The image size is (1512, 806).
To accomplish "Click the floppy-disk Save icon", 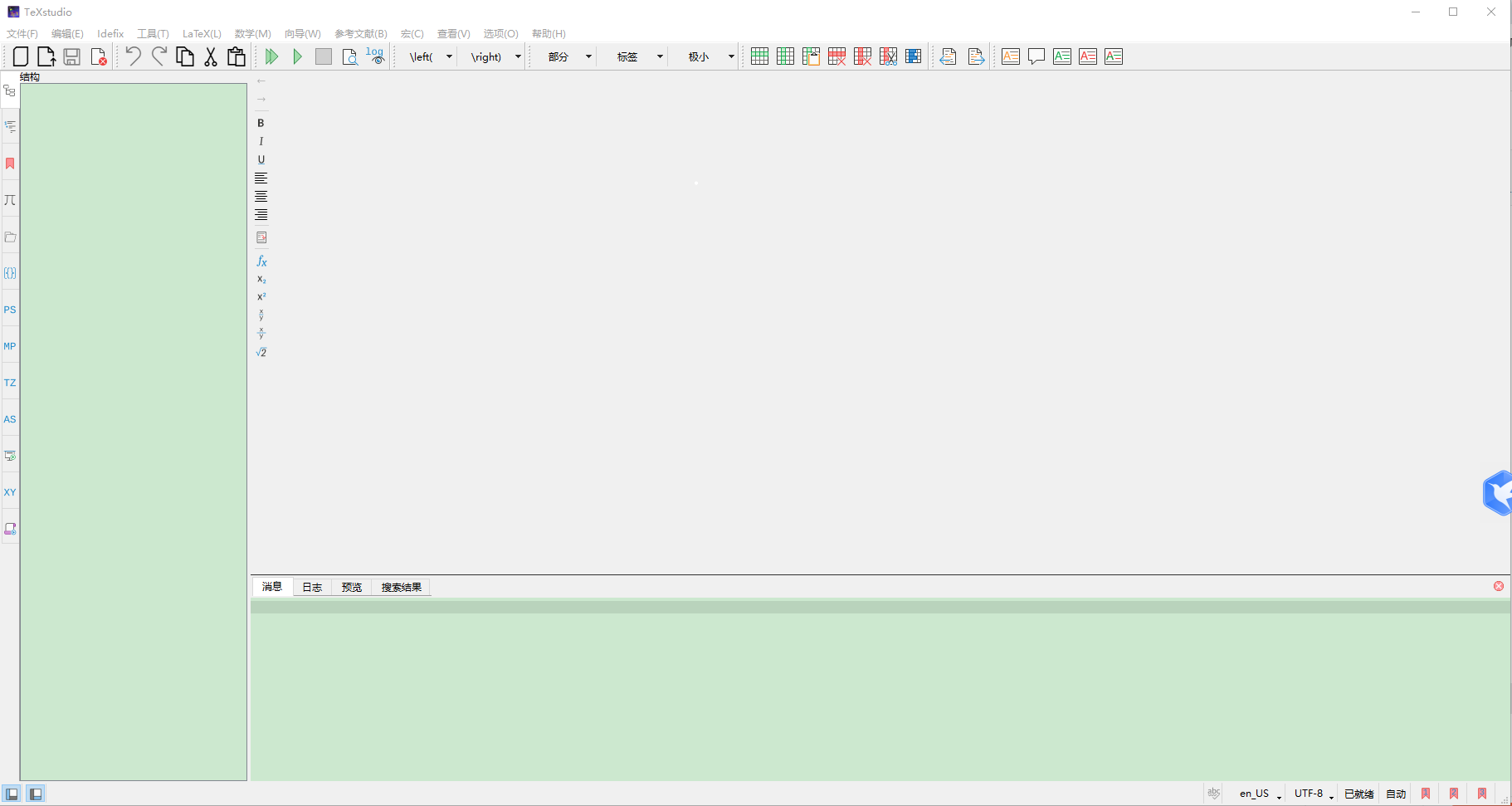I will [x=72, y=56].
